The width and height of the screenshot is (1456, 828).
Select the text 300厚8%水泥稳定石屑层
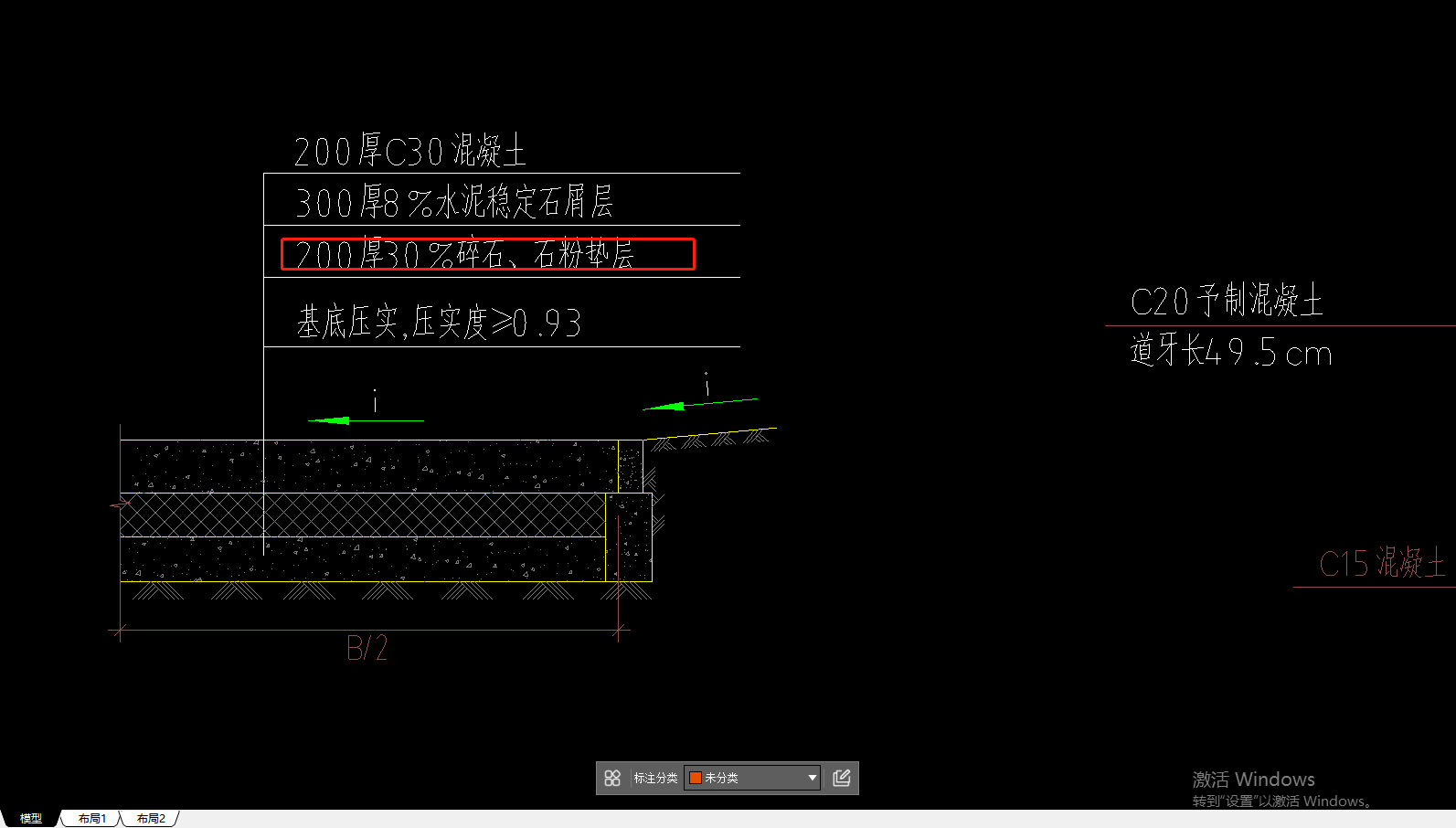453,202
